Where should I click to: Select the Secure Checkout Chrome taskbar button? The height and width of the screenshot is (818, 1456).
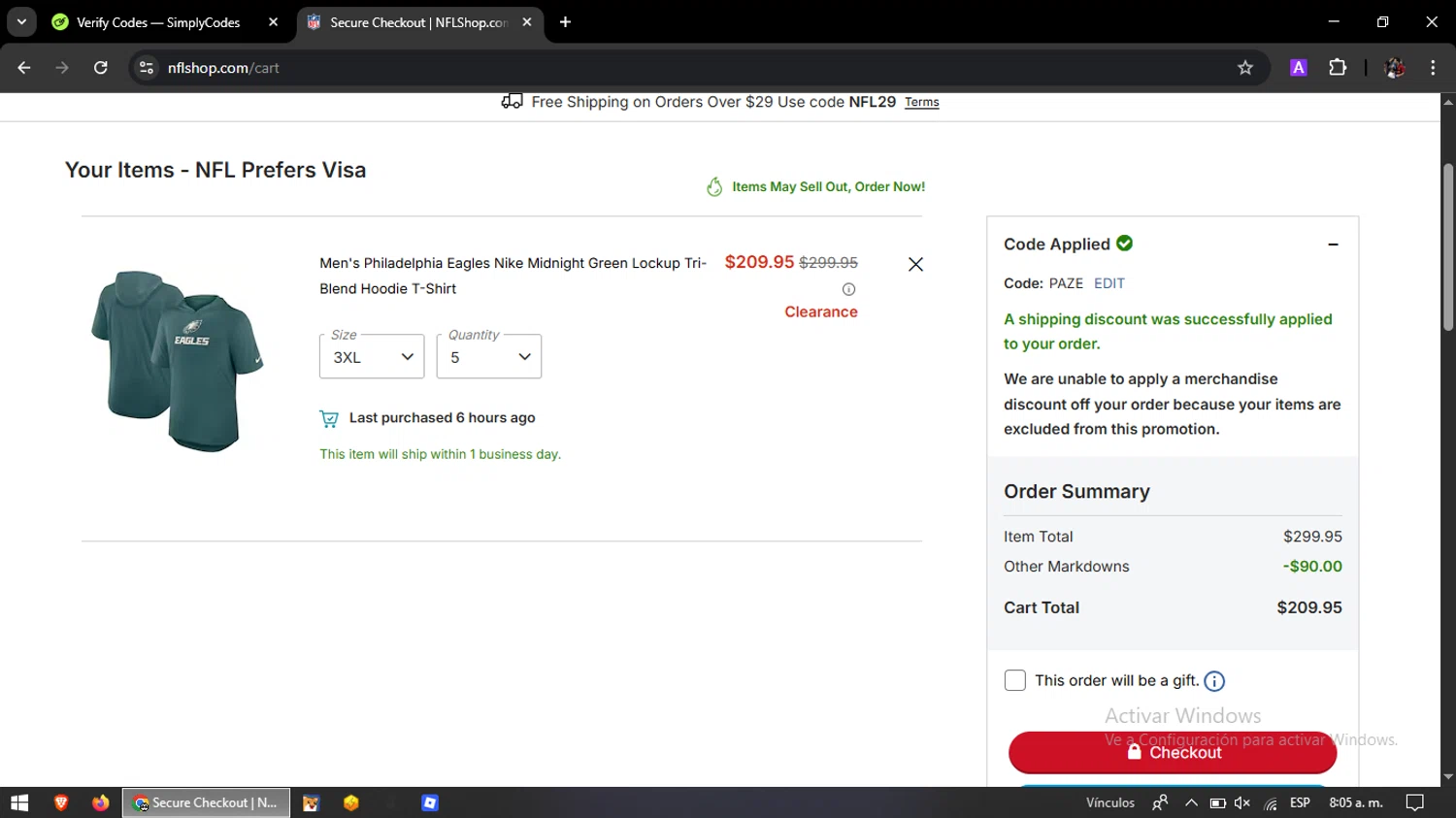click(x=206, y=802)
